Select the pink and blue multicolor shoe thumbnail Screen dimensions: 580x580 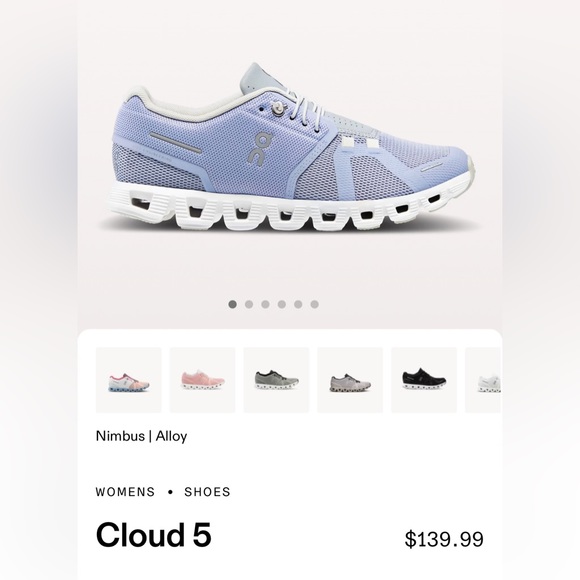tap(129, 380)
